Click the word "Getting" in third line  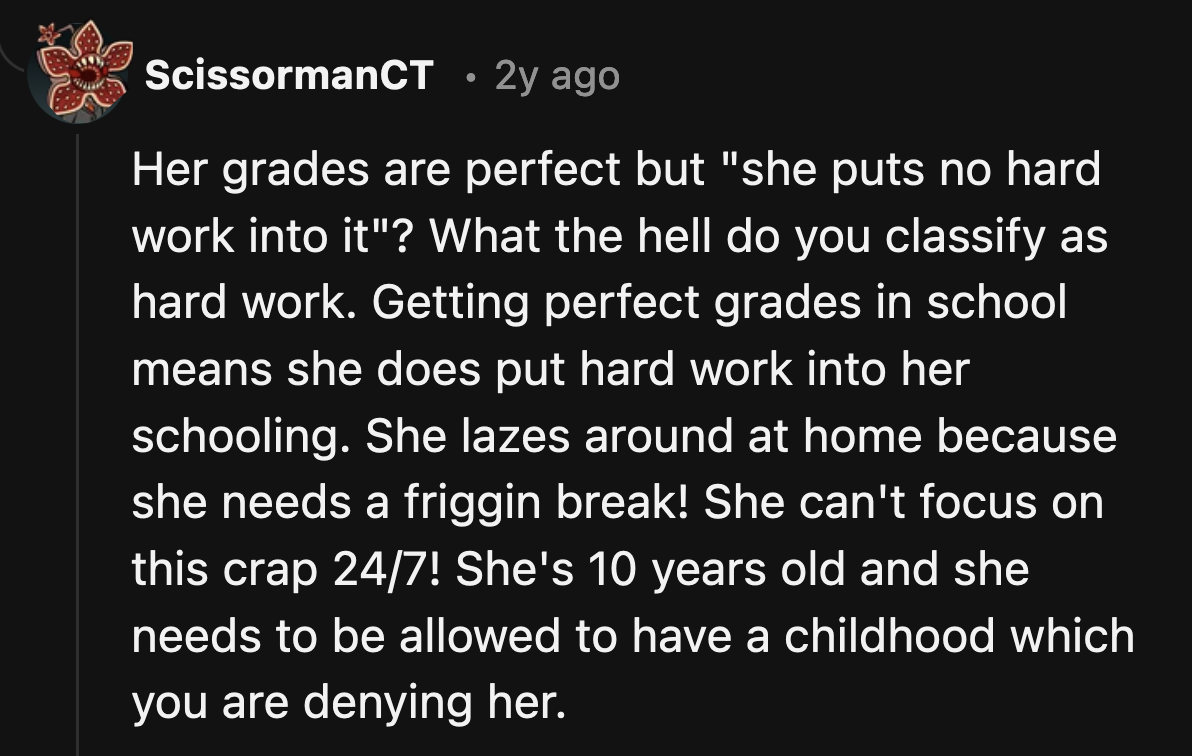[x=450, y=302]
